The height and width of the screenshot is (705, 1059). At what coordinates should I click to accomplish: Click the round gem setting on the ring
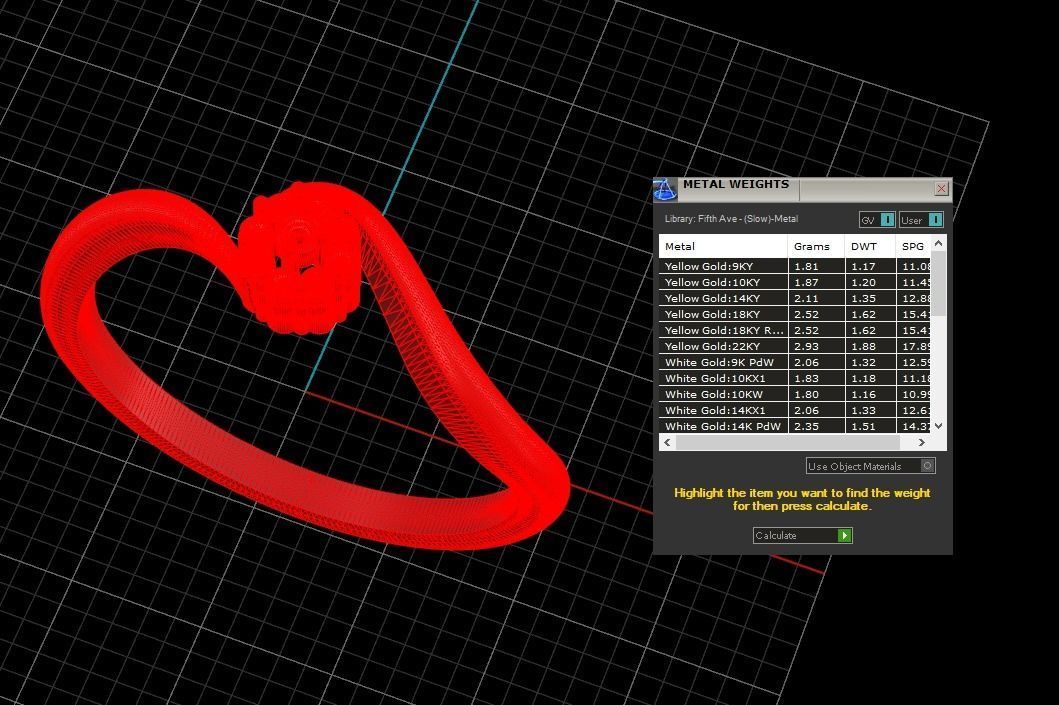click(301, 257)
